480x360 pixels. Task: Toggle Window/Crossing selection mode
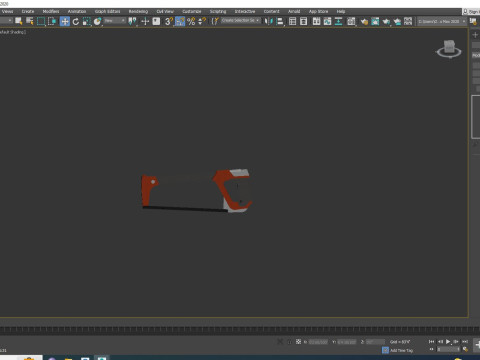(x=52, y=22)
